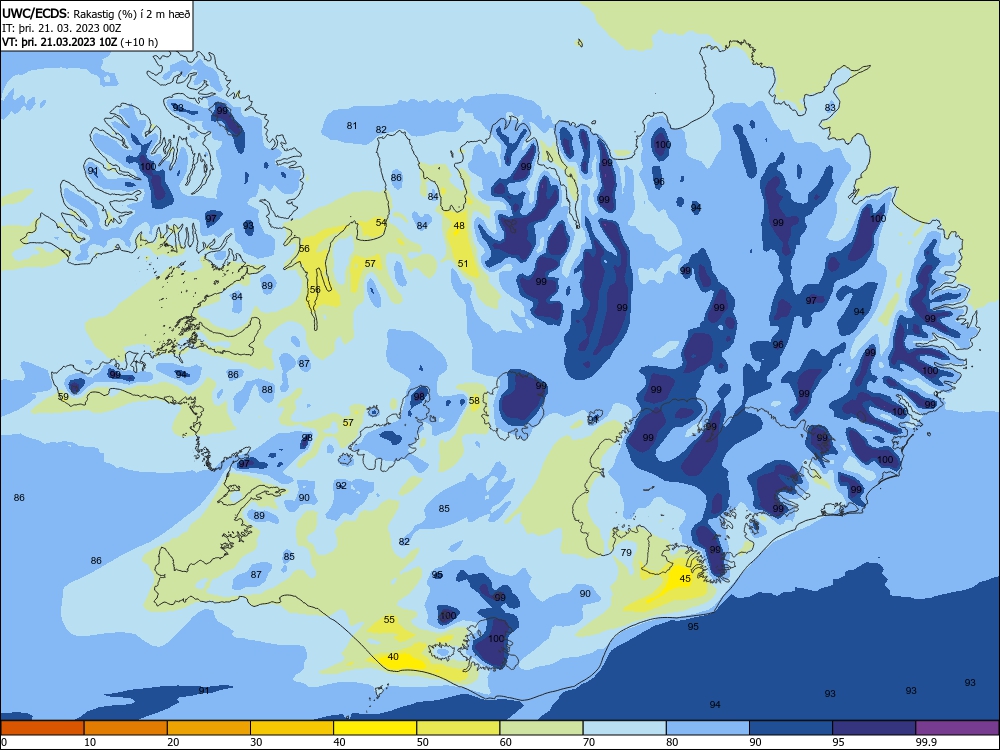
Task: Click the 70–80 pale blue legend swatch
Action: click(x=625, y=728)
